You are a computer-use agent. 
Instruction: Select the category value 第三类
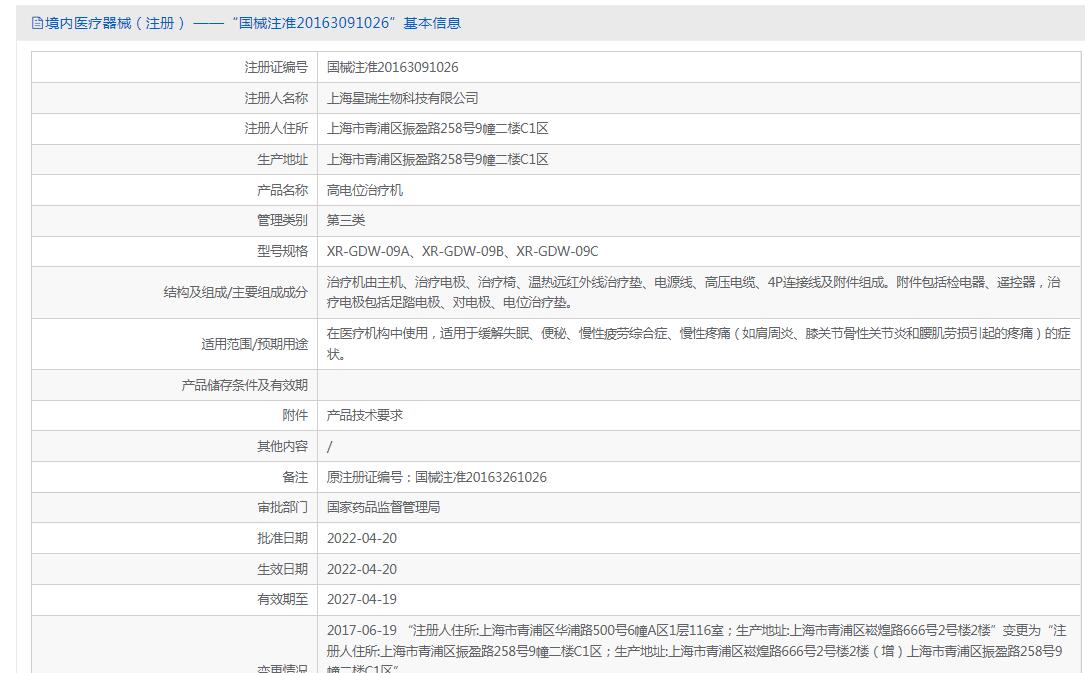tap(345, 220)
